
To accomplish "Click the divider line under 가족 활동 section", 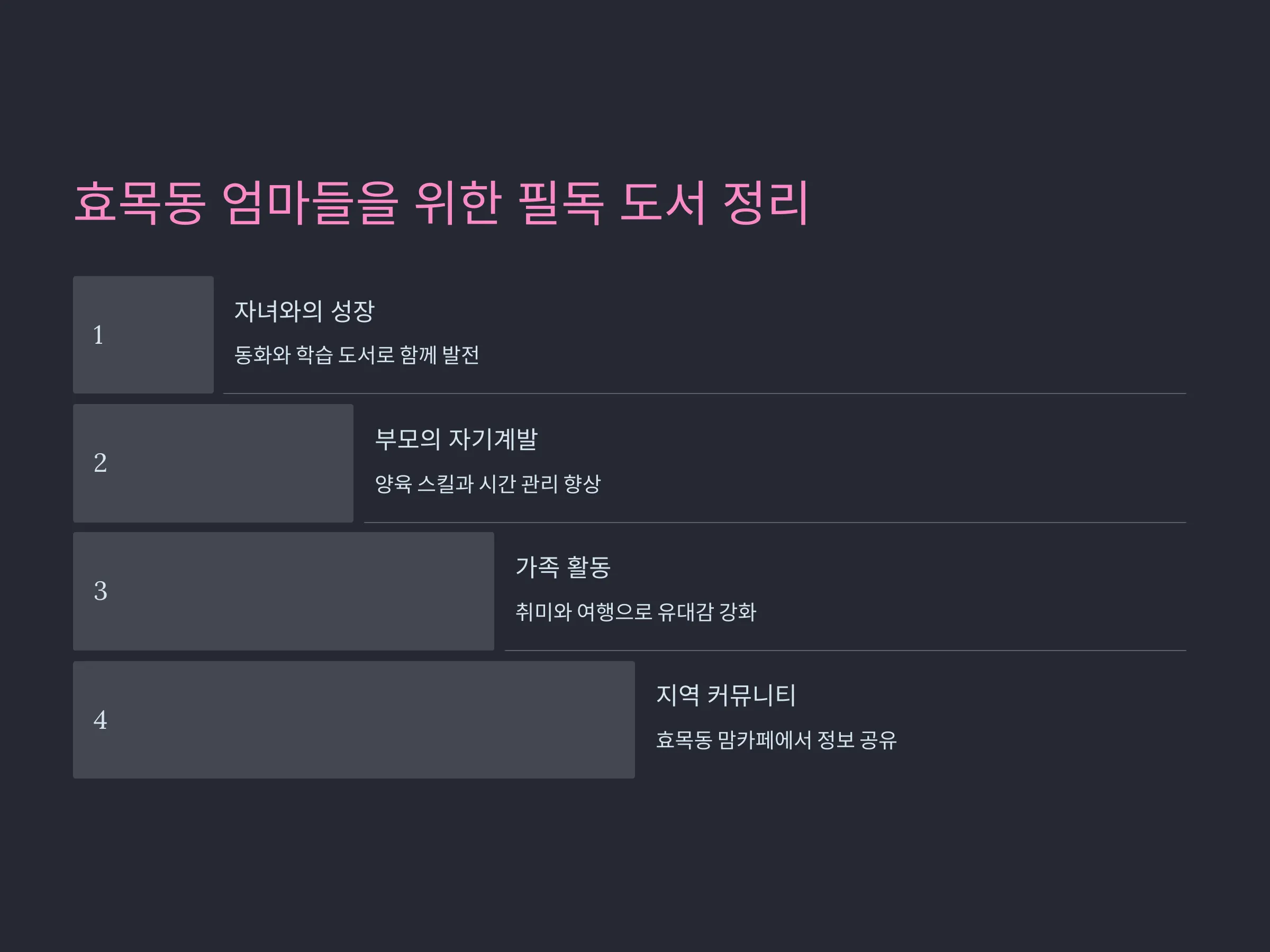I will pyautogui.click(x=845, y=651).
